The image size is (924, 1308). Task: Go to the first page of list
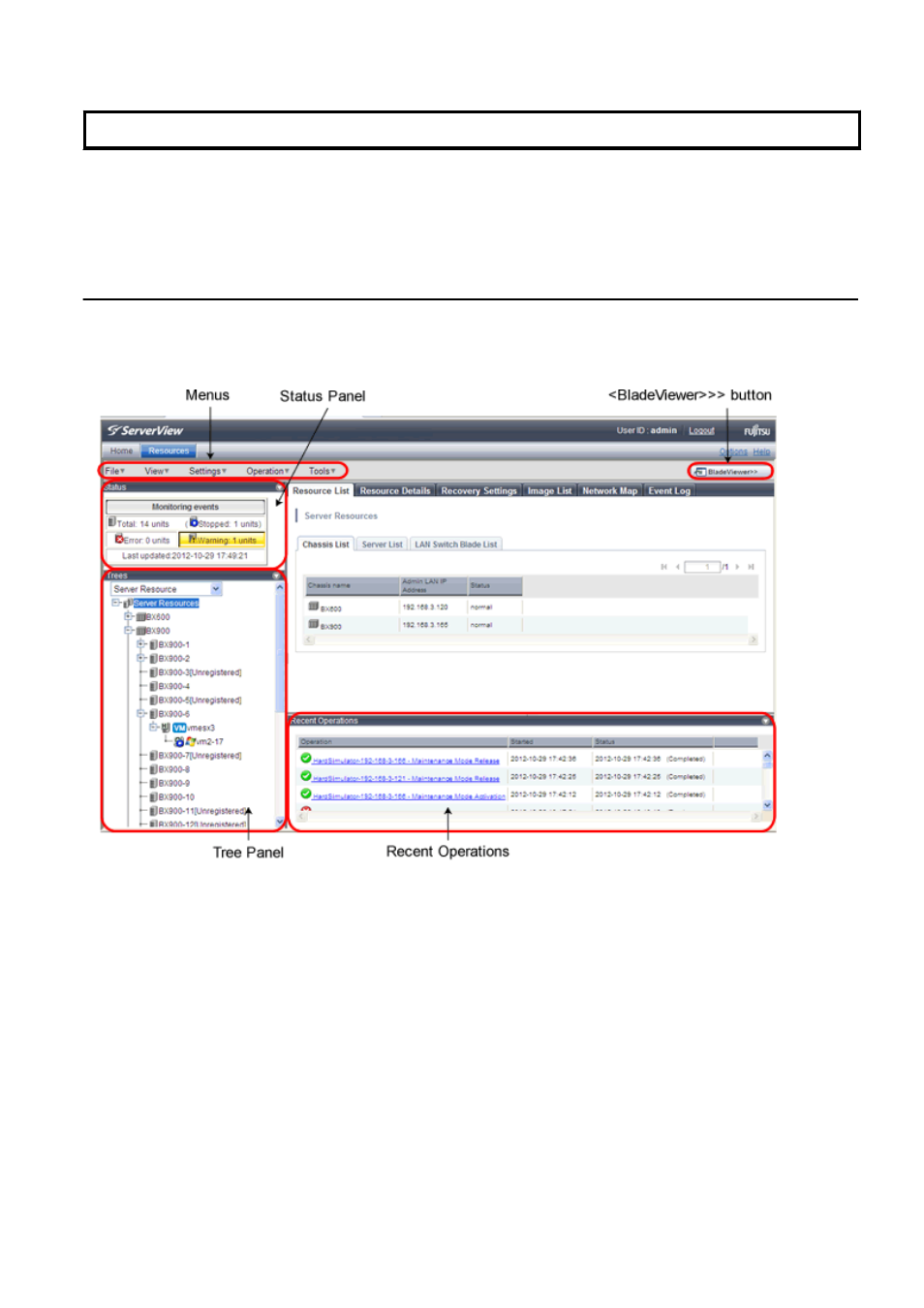point(663,567)
